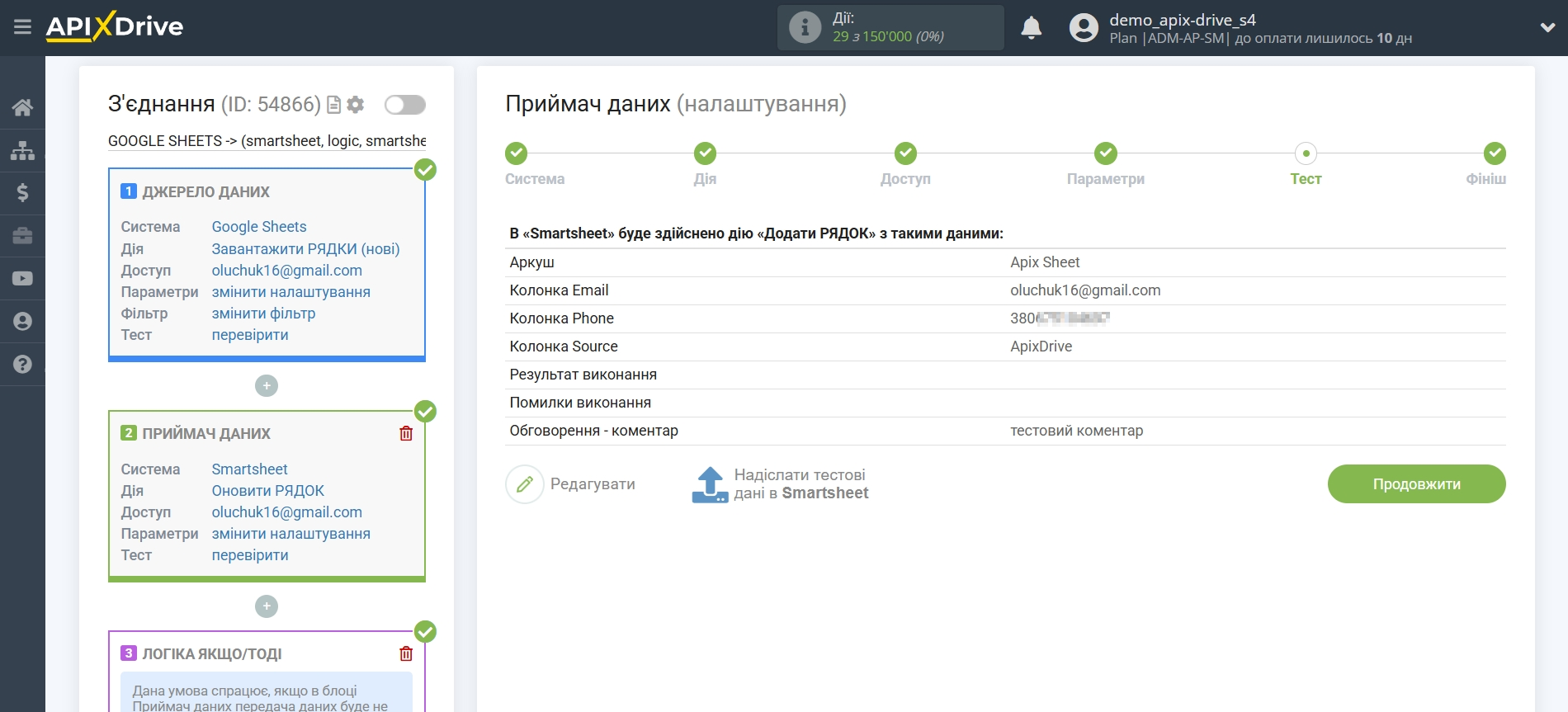This screenshot has height=712, width=1568.
Task: Select the Тест step
Action: pos(1306,153)
